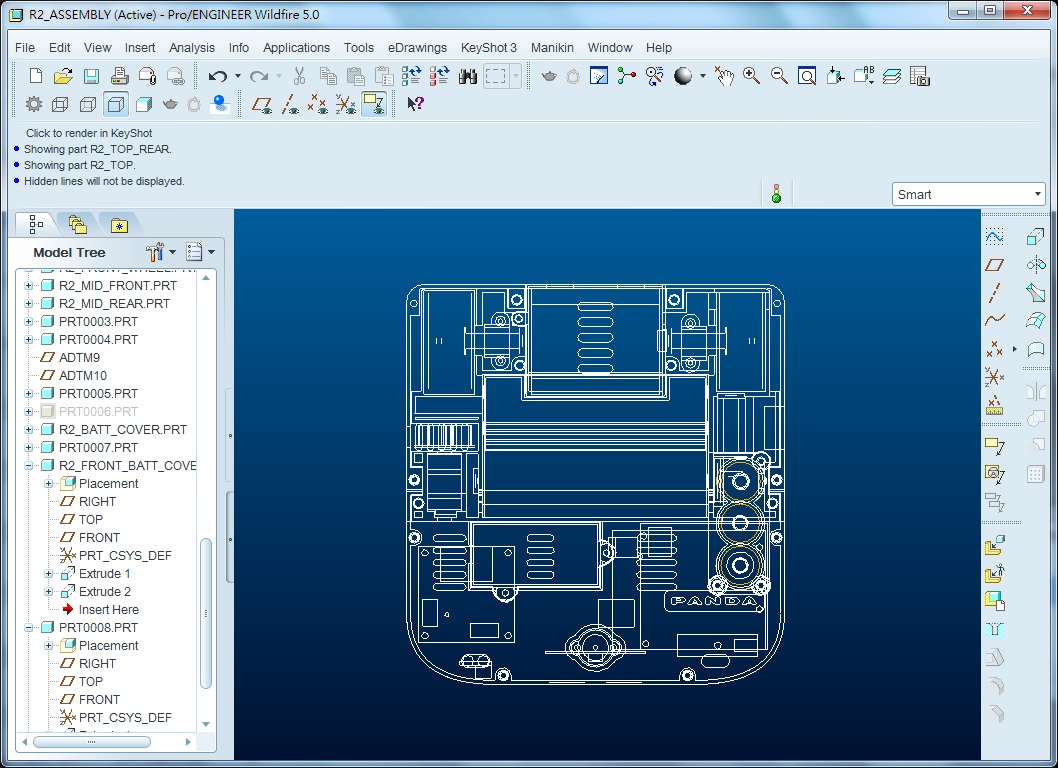Toggle annotation element display
The height and width of the screenshot is (768, 1058).
374,103
